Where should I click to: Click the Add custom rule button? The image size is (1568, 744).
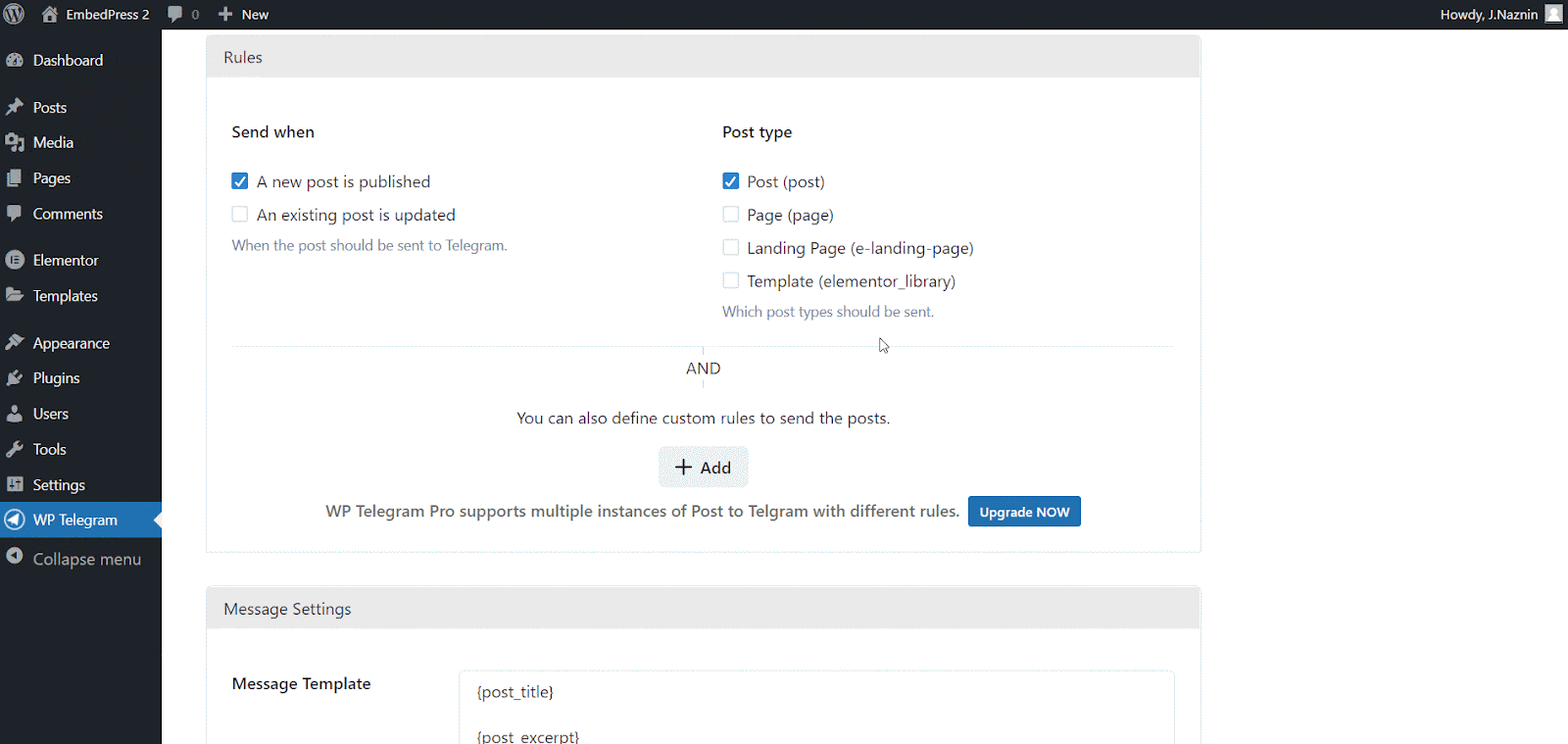click(x=704, y=468)
